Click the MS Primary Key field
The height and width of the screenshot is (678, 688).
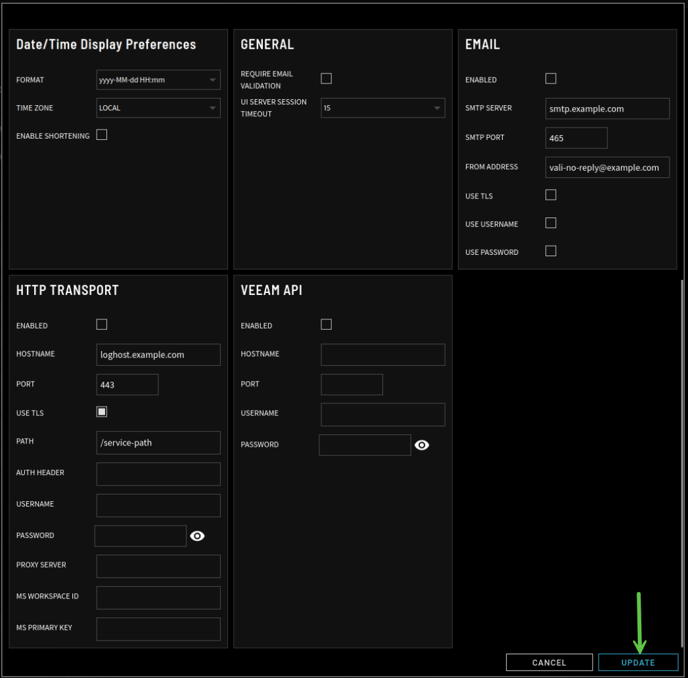pos(158,629)
